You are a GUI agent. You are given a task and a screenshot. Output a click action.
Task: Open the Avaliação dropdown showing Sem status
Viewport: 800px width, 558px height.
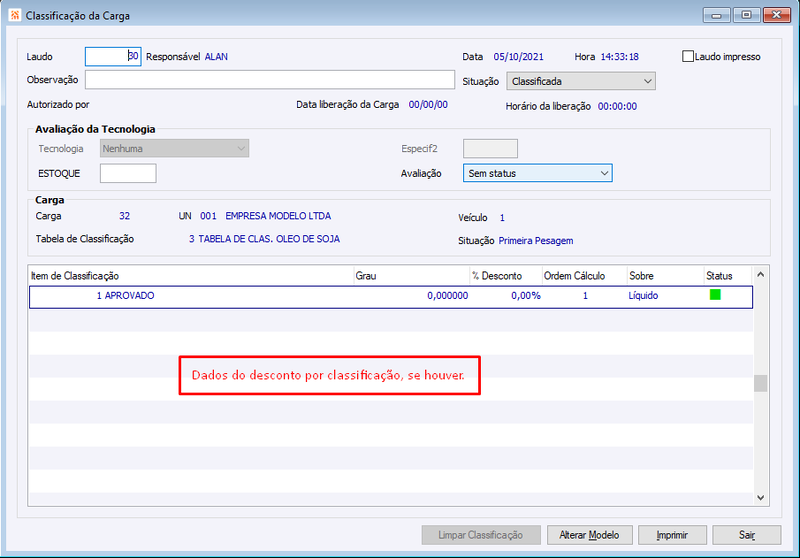(x=537, y=173)
